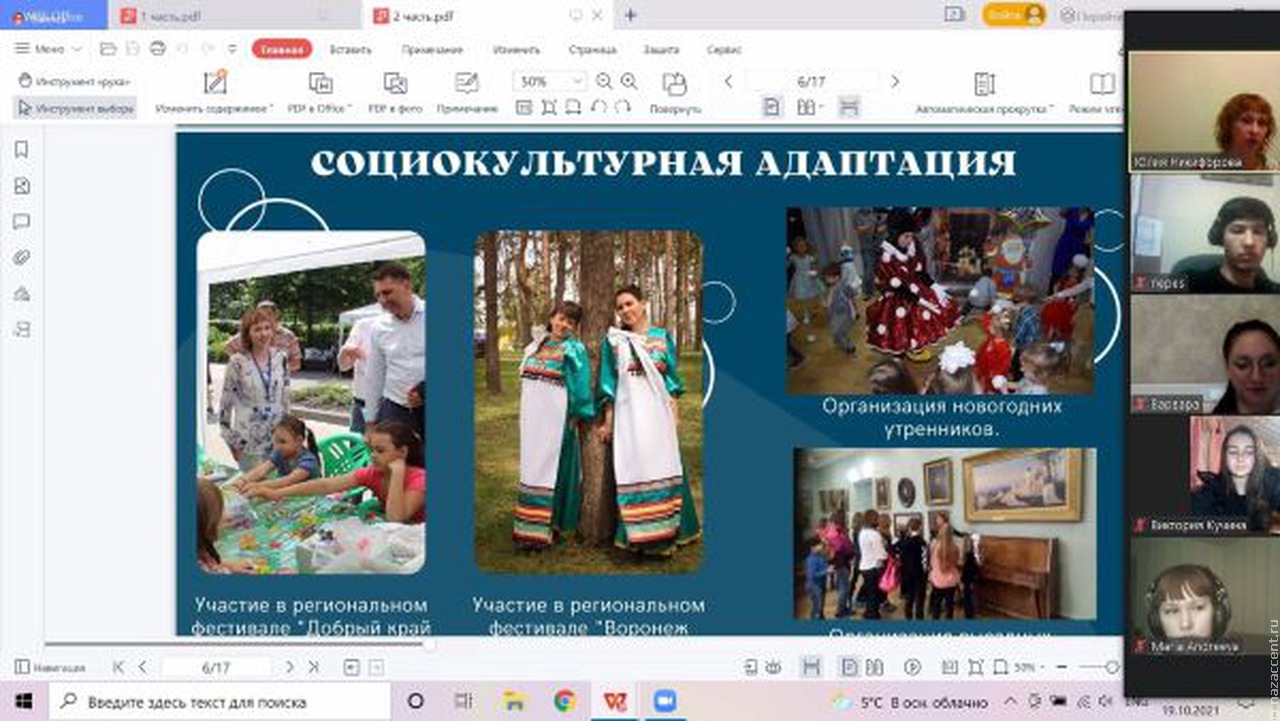Image resolution: width=1280 pixels, height=721 pixels.
Task: Click the Повернуть rotate icon
Action: click(x=675, y=83)
